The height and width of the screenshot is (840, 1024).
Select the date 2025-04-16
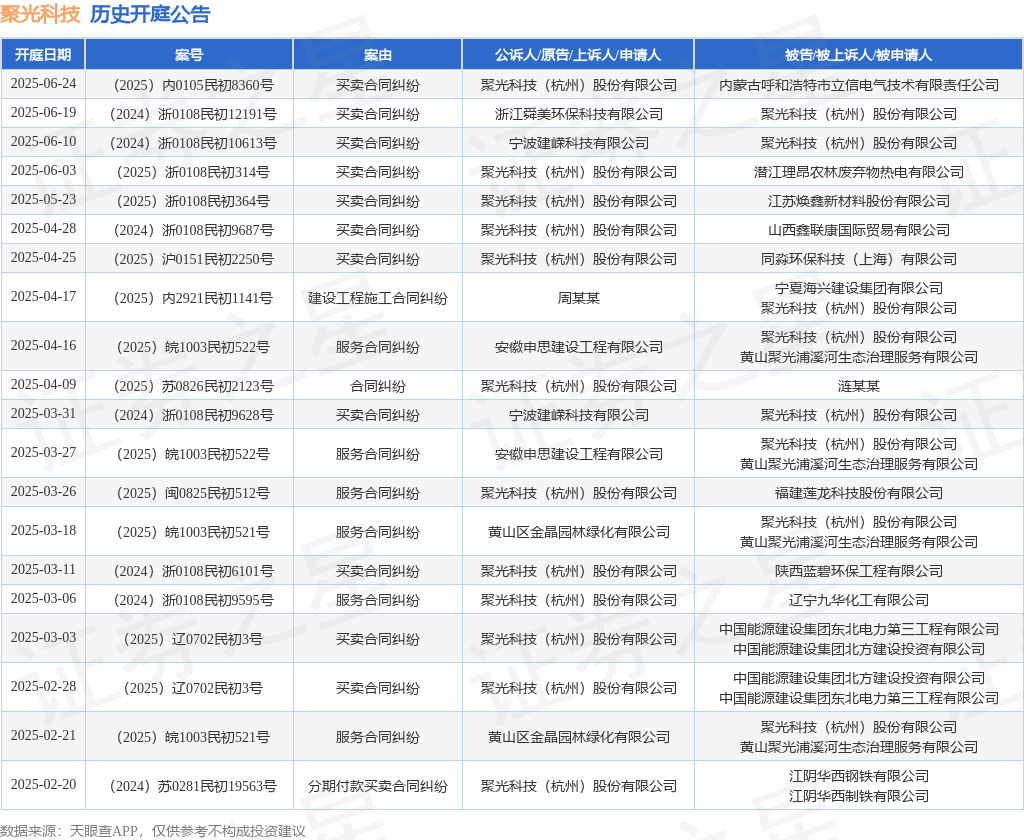[43, 346]
